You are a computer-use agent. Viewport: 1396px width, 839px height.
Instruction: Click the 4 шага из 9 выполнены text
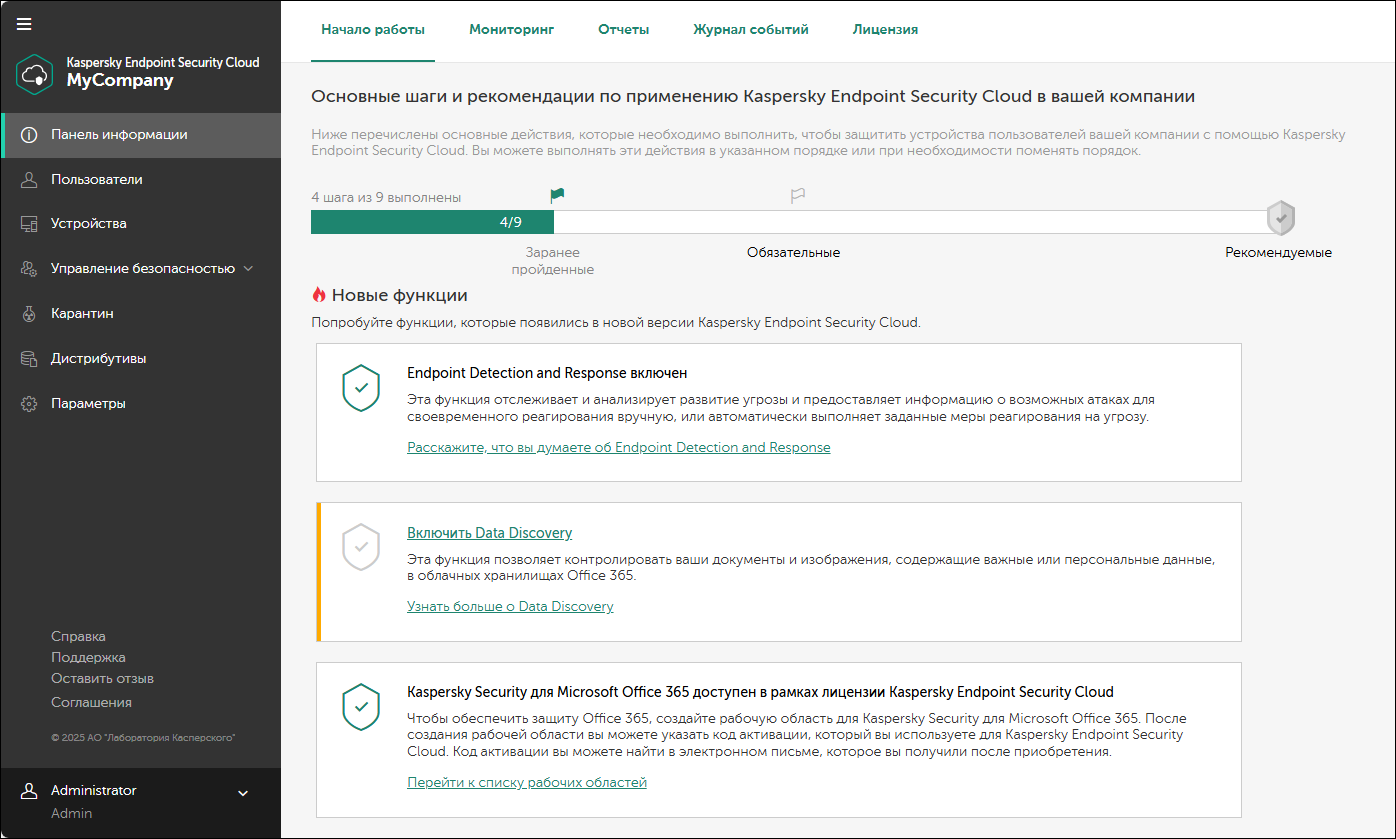coord(386,198)
